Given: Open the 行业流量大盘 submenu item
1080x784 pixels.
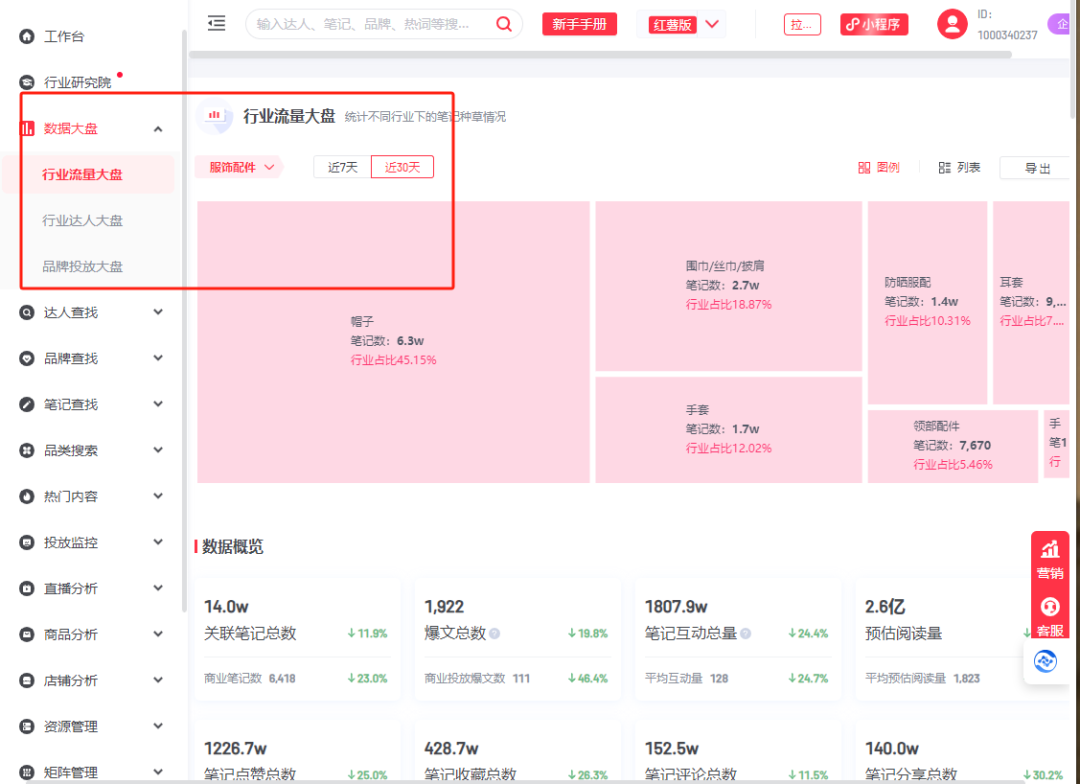Looking at the screenshot, I should 87,174.
